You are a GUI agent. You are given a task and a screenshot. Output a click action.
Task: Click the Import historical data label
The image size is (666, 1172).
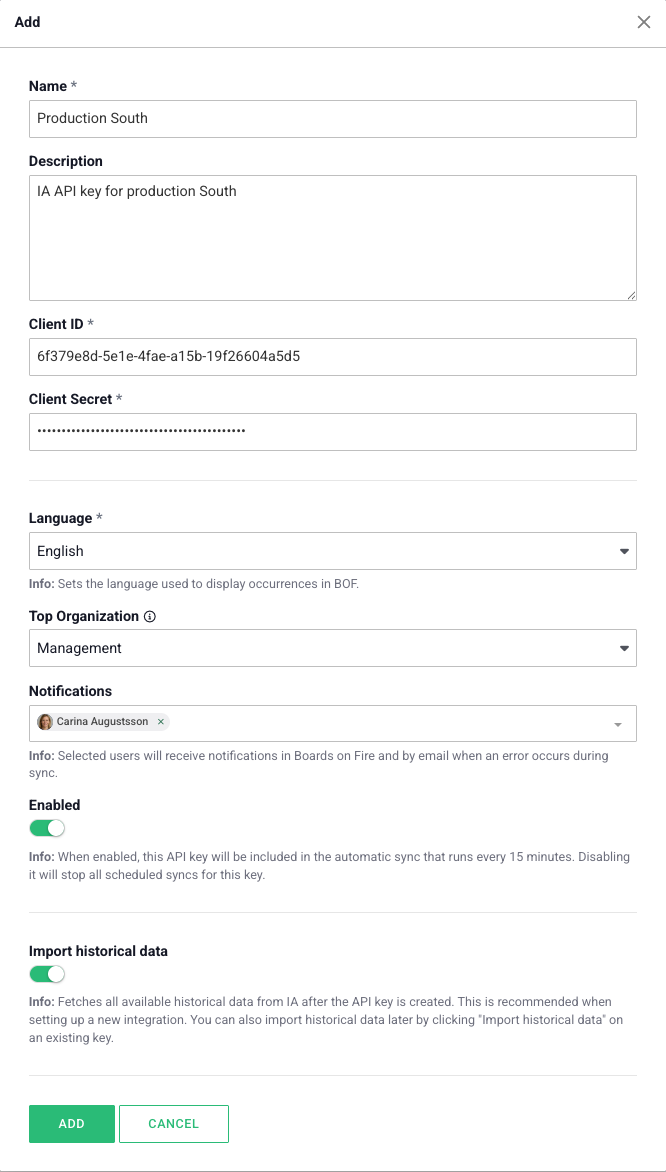(98, 951)
